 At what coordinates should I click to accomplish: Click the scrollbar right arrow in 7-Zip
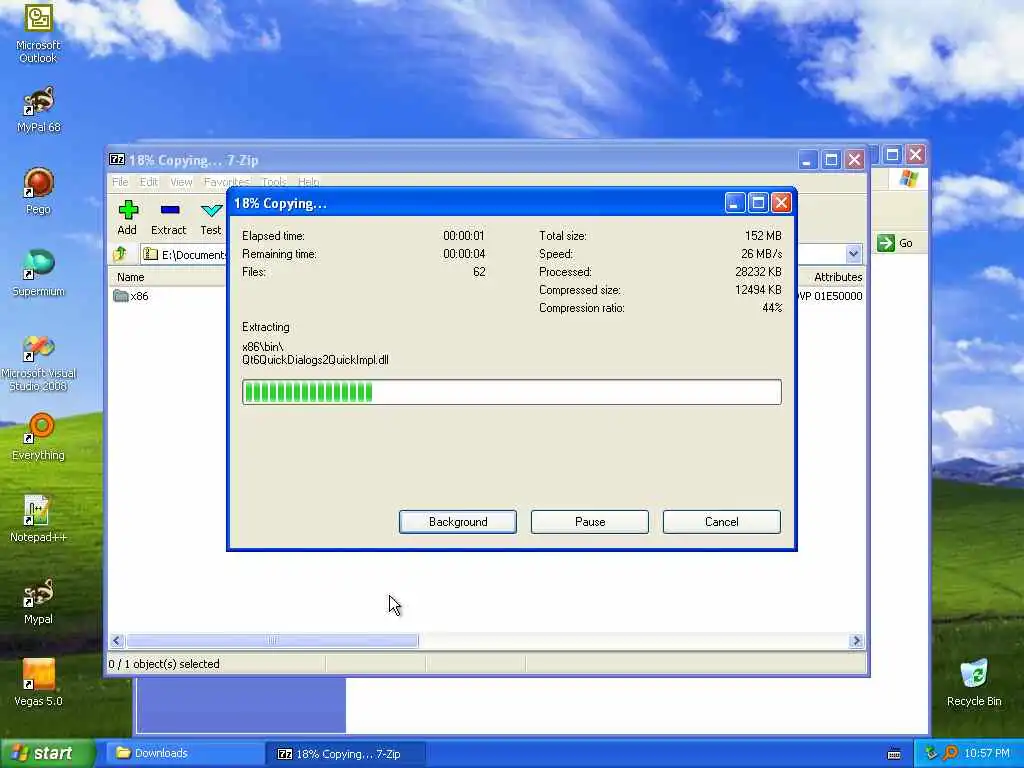(x=856, y=641)
